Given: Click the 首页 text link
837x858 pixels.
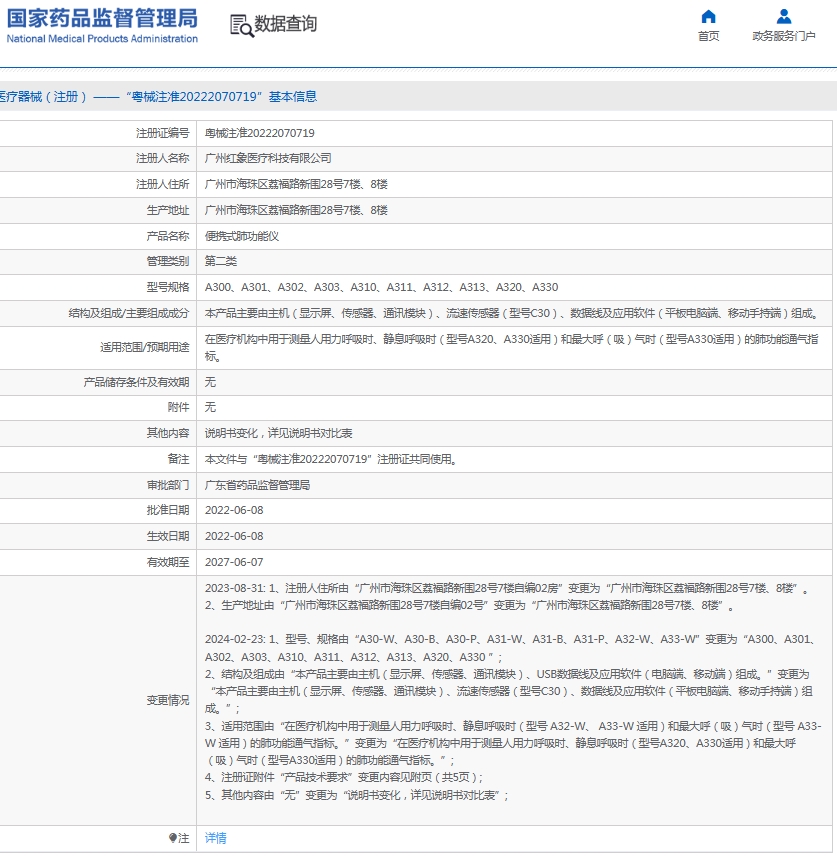Looking at the screenshot, I should coord(708,36).
